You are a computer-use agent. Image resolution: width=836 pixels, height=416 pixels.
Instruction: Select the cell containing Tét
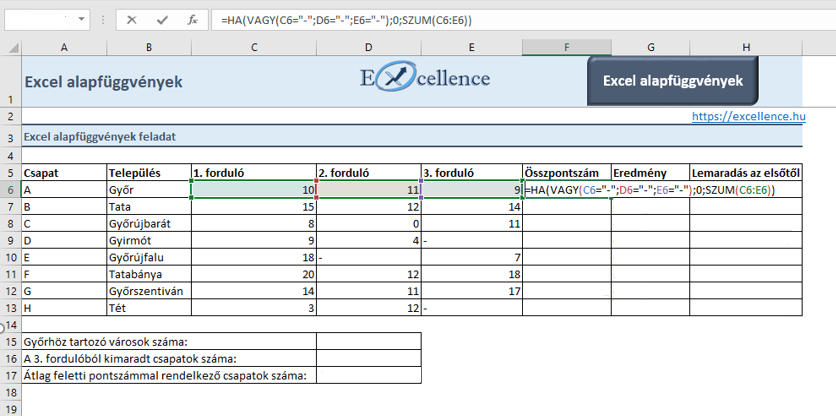coord(149,308)
